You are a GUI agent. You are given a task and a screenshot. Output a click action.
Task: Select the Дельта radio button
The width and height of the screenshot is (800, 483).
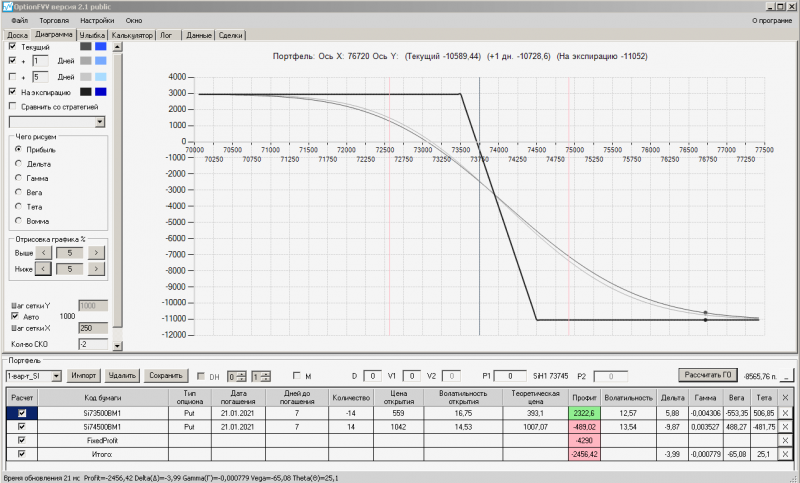[18, 164]
